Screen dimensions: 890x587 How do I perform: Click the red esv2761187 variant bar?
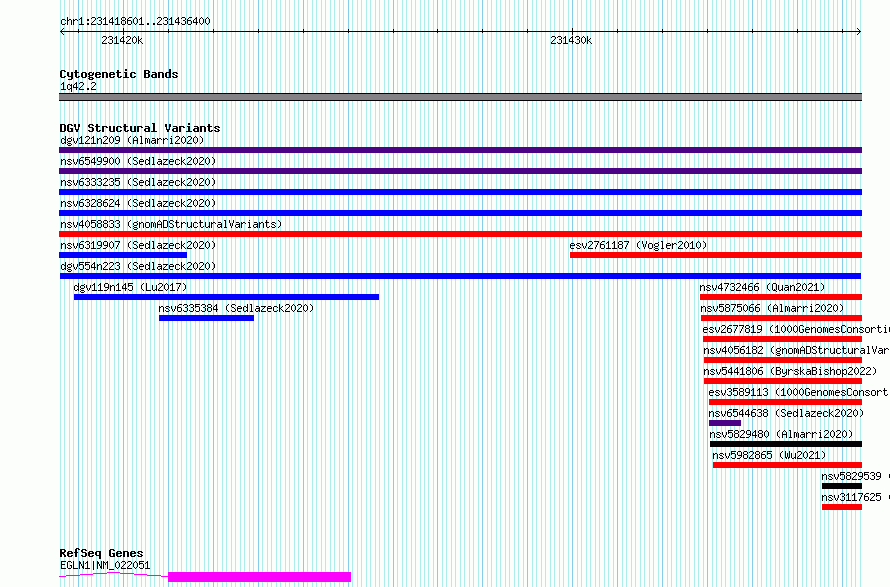click(716, 255)
